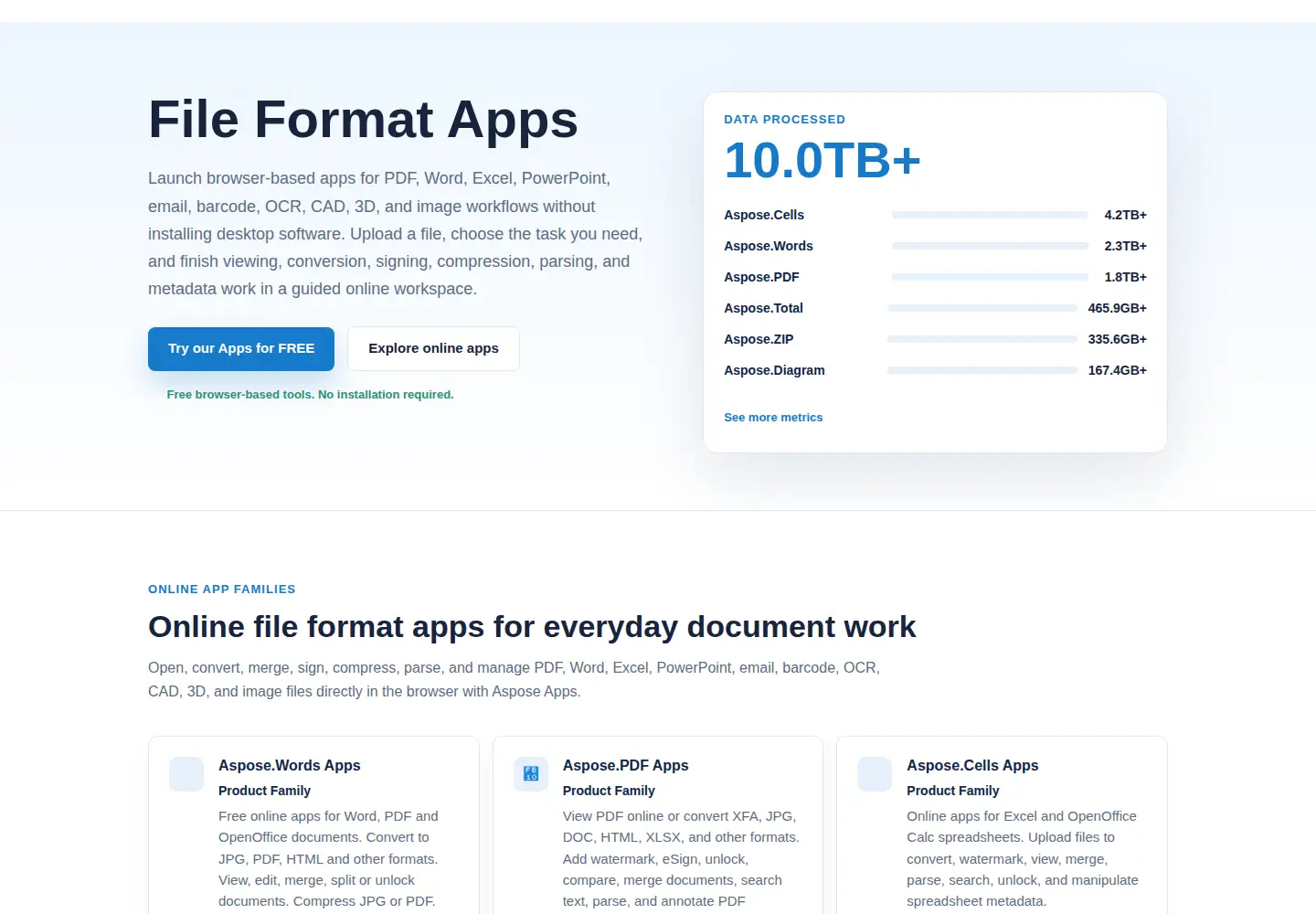The height and width of the screenshot is (914, 1316).
Task: Click the "335.6GB+" value
Action: [x=1117, y=340]
